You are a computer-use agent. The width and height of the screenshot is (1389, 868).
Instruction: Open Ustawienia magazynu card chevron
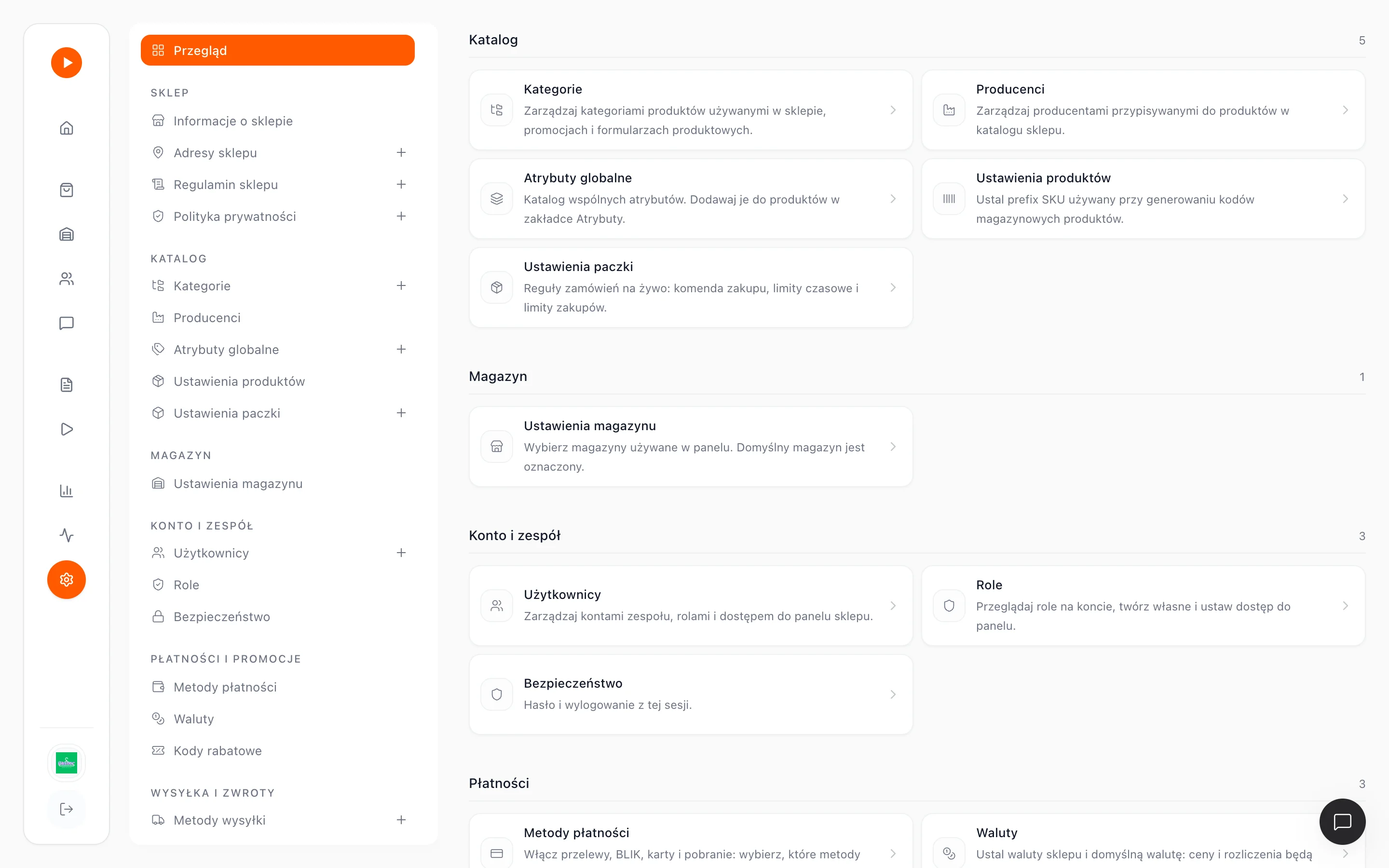tap(893, 447)
